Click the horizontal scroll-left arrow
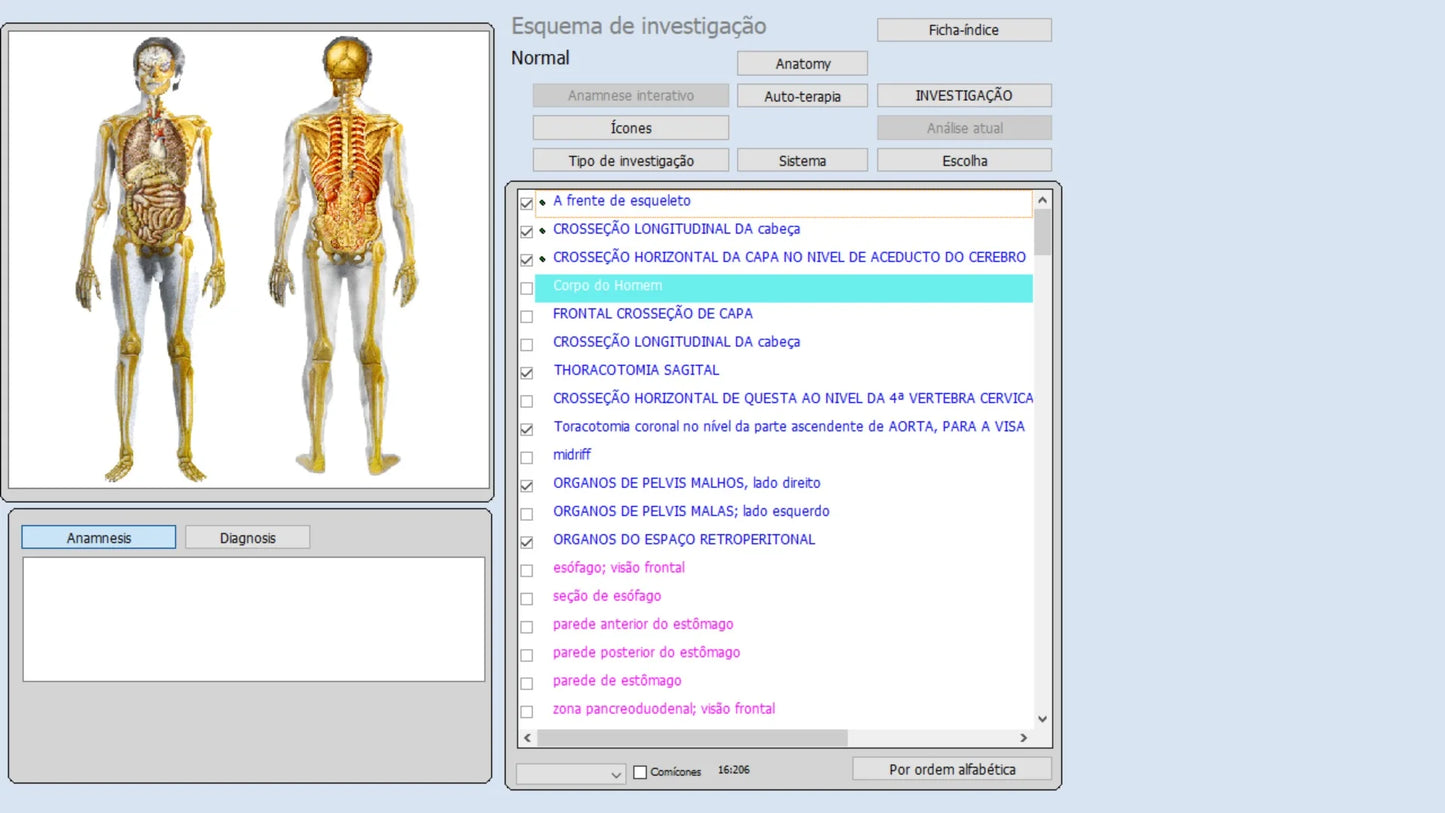This screenshot has width=1445, height=813. click(x=528, y=738)
